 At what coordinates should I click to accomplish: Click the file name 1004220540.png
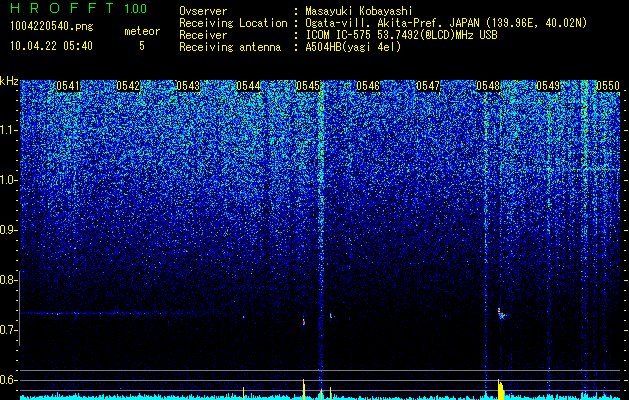[x=52, y=26]
